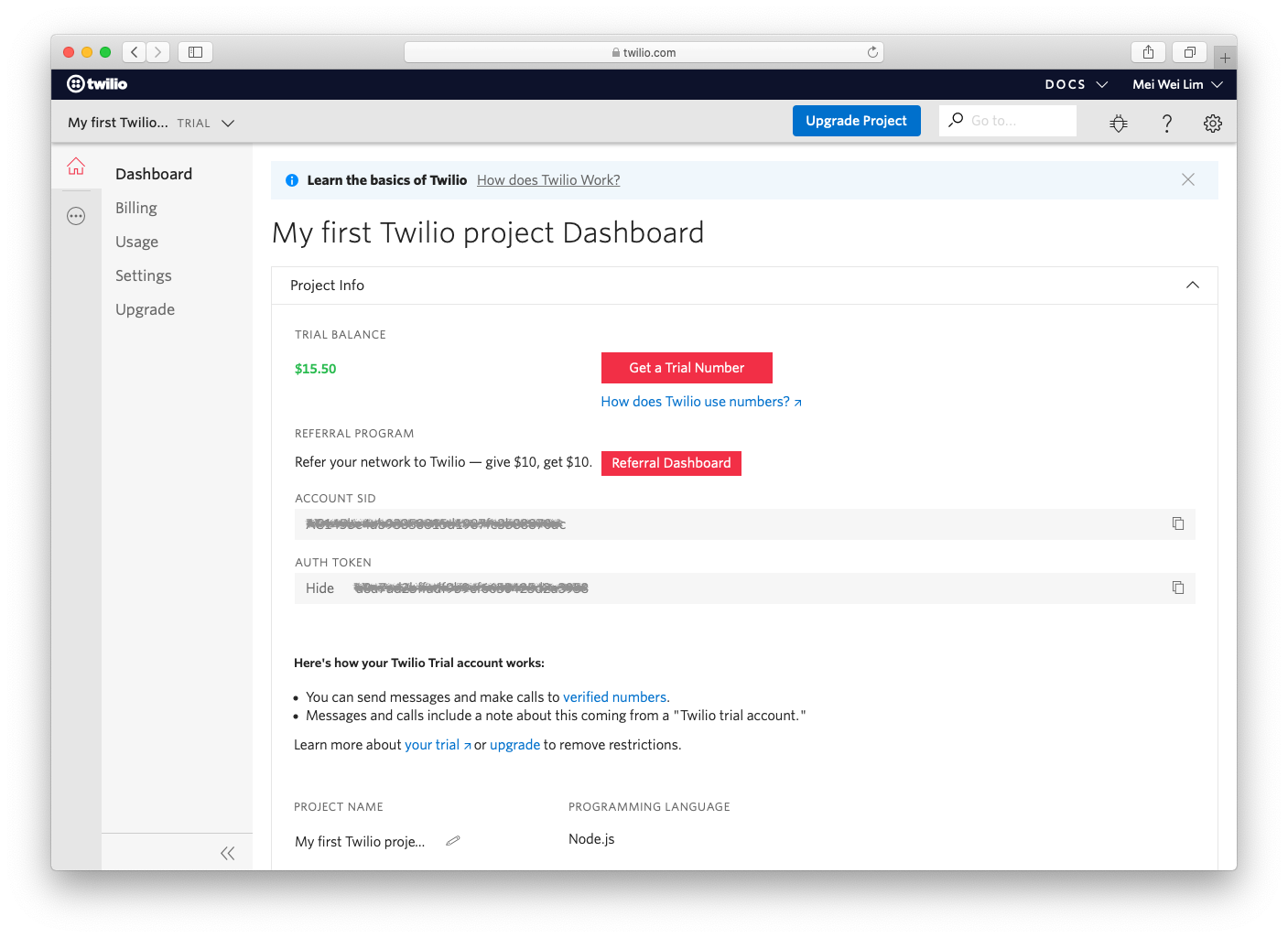Collapse the sidebar with double chevron
The height and width of the screenshot is (938, 1288).
tap(227, 854)
